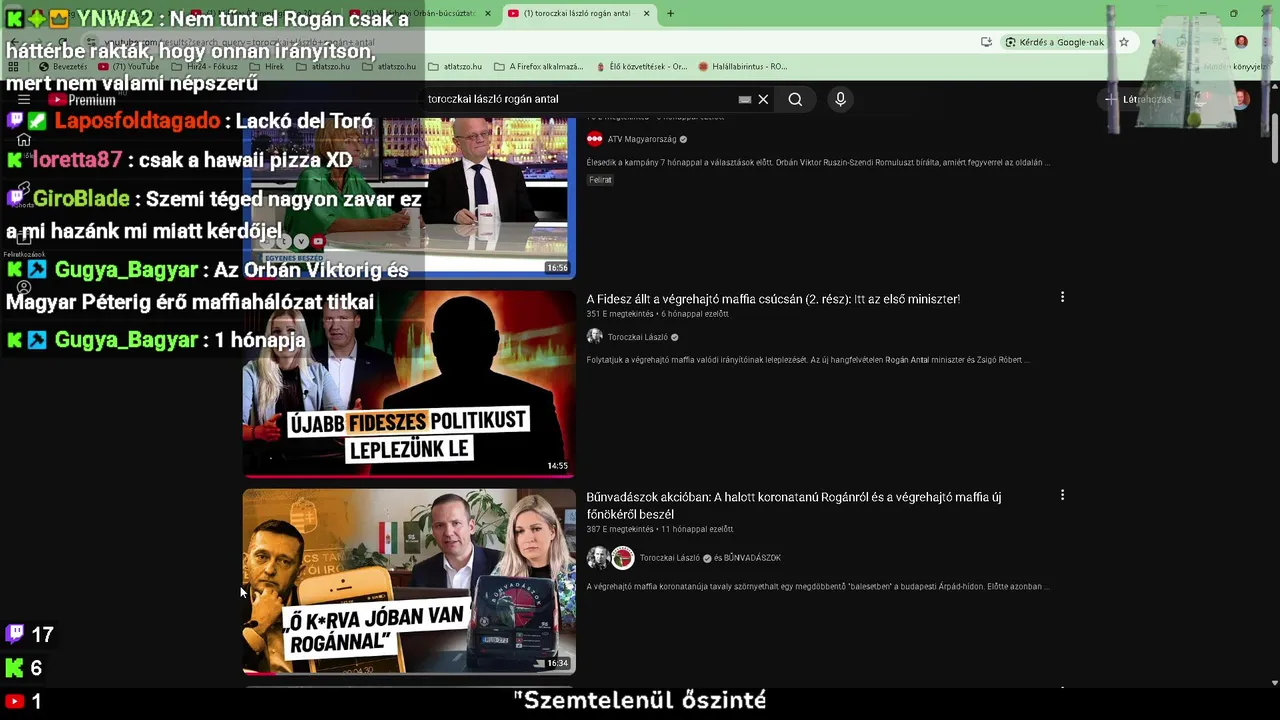1280x720 pixels.
Task: Open the YouTube hamburger guide menu
Action: (x=24, y=100)
